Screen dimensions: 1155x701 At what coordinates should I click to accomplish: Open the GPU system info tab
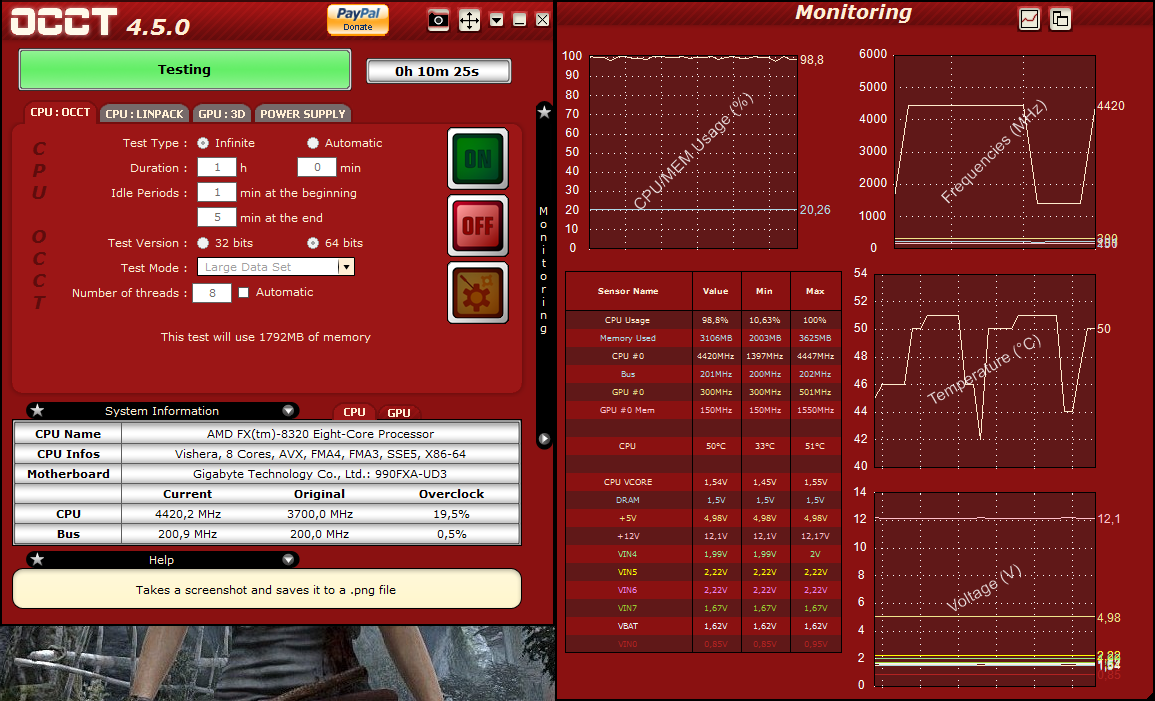click(x=399, y=412)
